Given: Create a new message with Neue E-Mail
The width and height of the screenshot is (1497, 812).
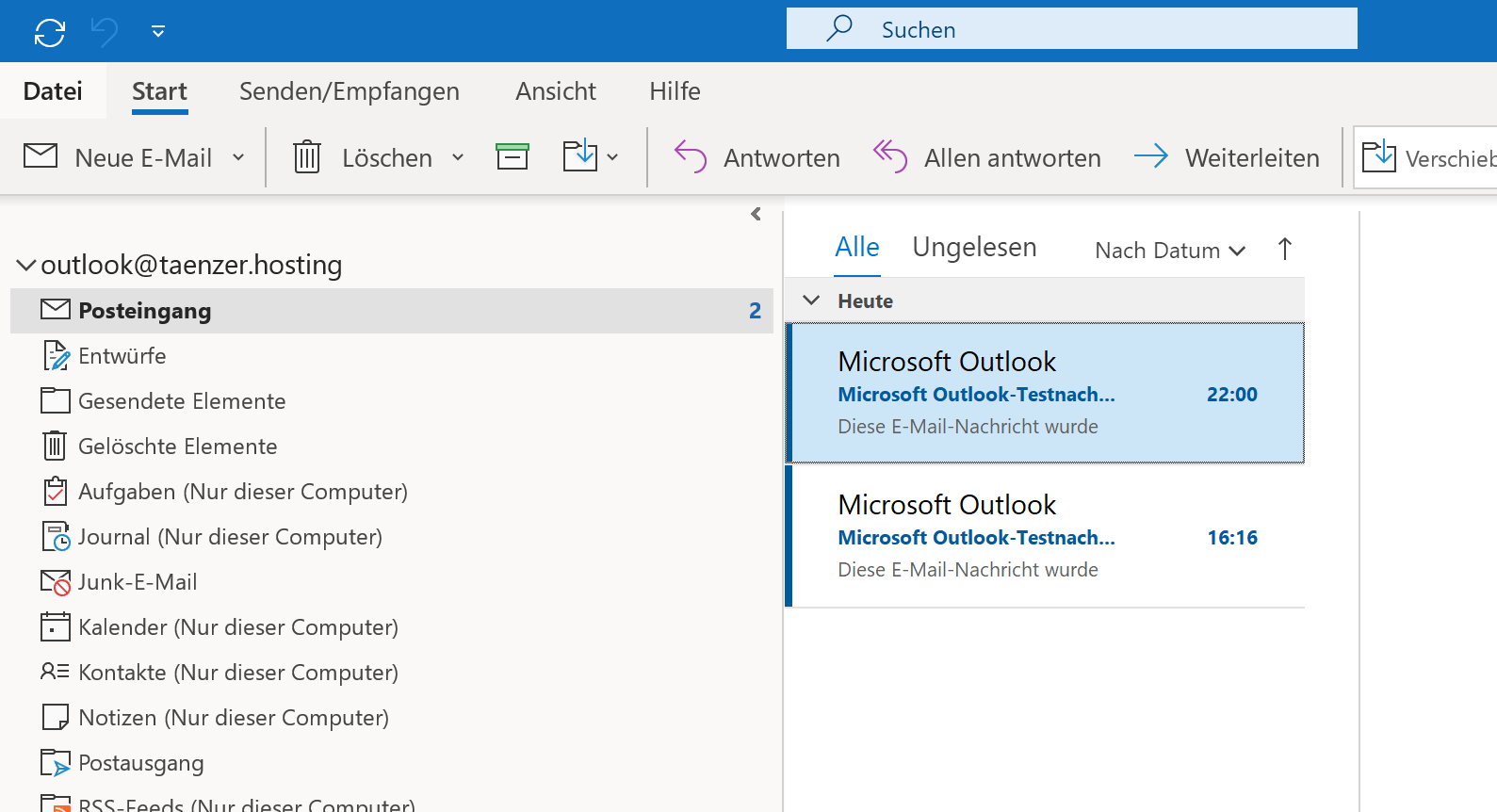Looking at the screenshot, I should (120, 157).
